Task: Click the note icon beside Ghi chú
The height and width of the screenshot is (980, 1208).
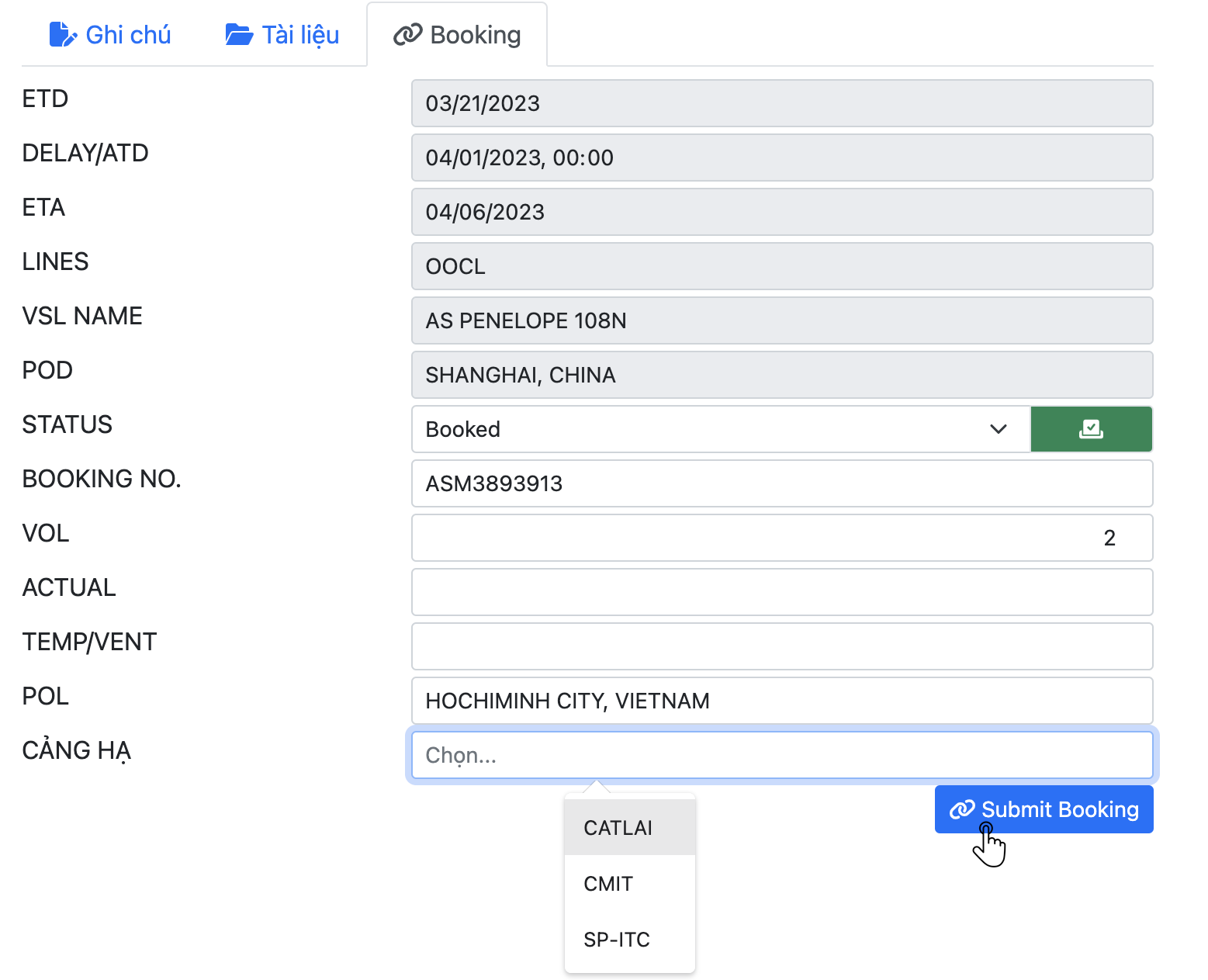Action: click(62, 35)
